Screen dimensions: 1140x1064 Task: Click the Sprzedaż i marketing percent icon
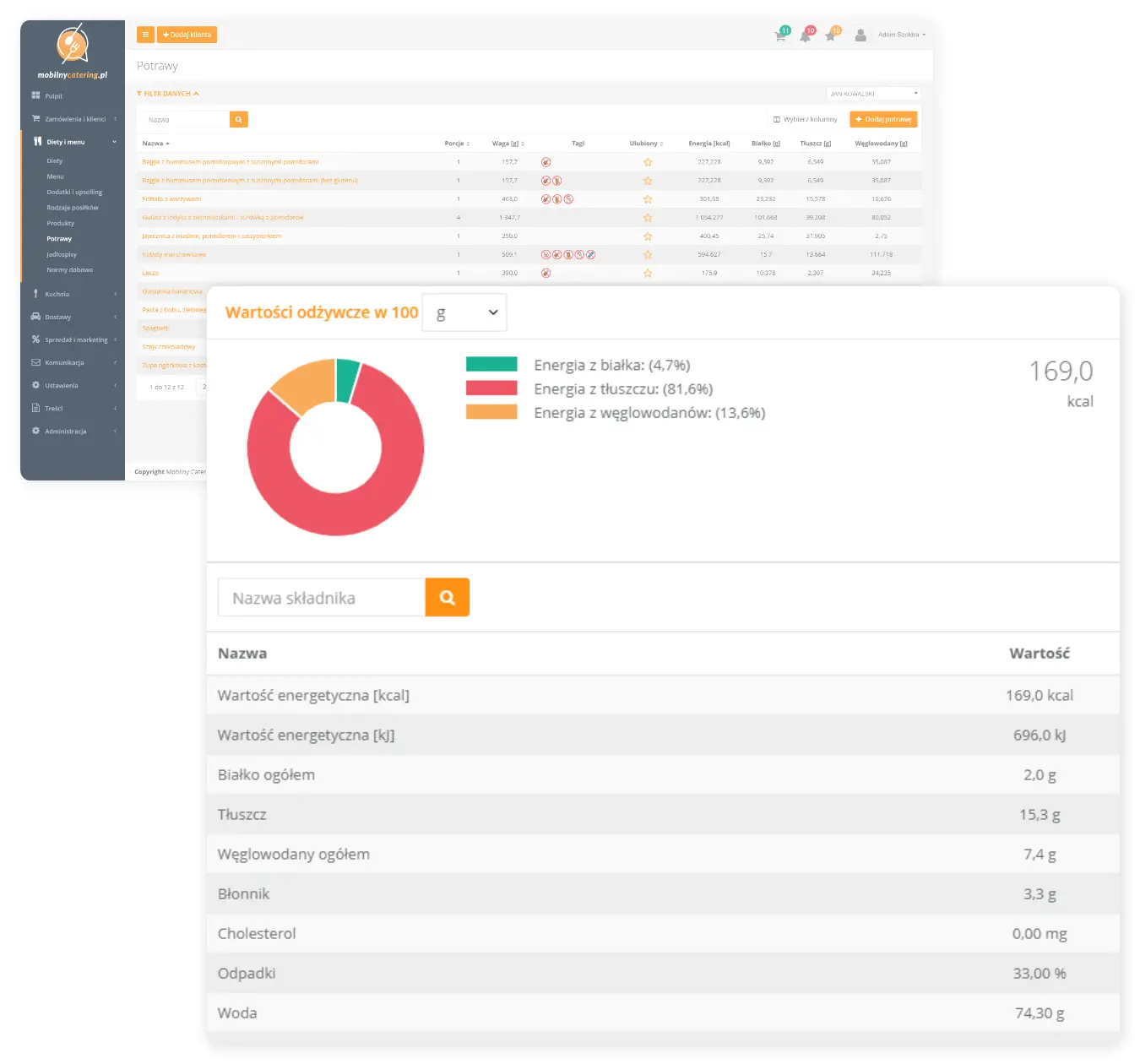(x=35, y=339)
